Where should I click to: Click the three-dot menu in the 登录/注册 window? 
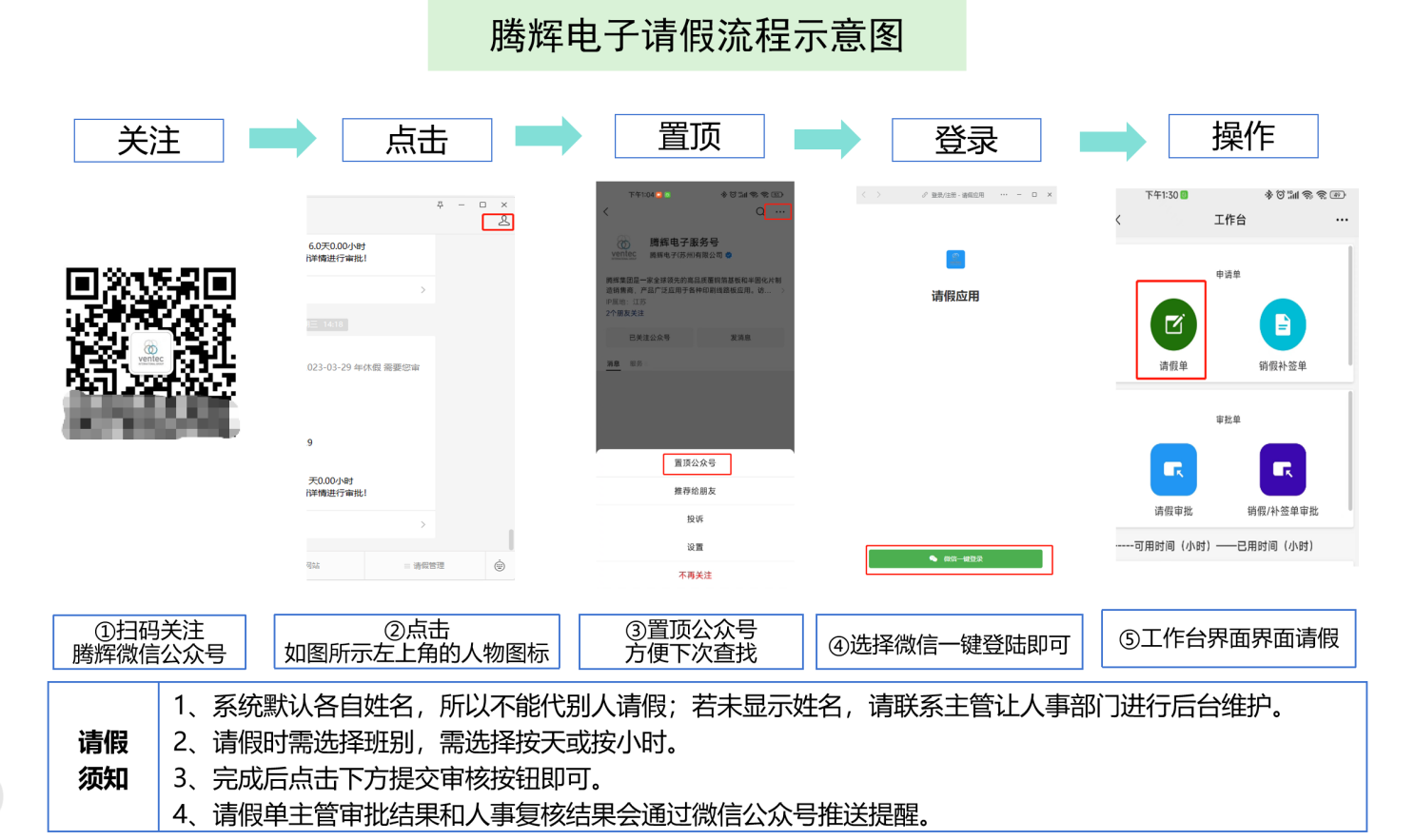click(x=1003, y=195)
